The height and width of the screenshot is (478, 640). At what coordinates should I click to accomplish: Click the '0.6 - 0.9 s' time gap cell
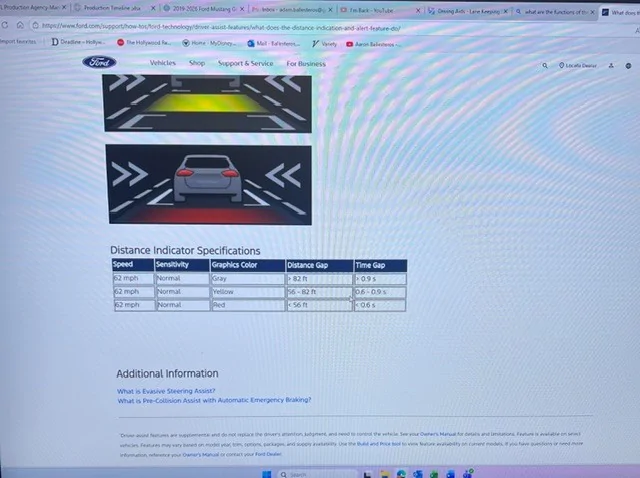pyautogui.click(x=380, y=292)
